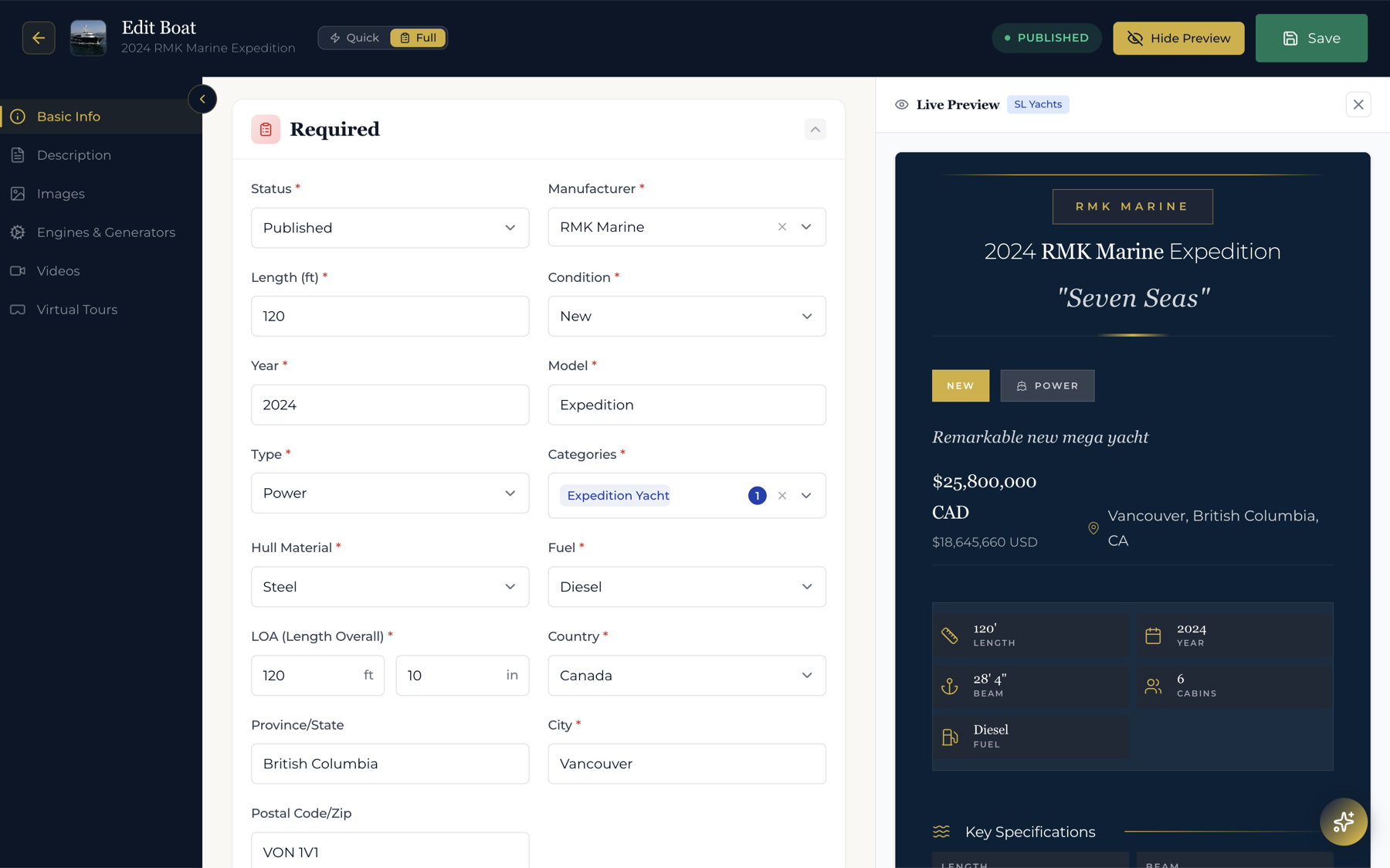Open the Basic Info section
Screen dimensions: 1390x868
click(101, 117)
